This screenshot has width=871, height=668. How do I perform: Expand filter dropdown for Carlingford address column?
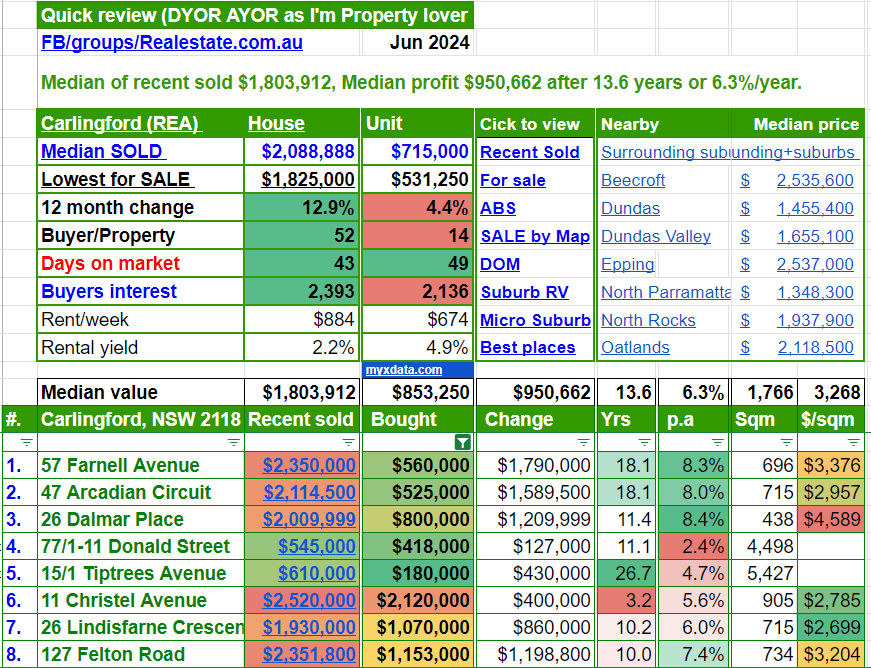coord(233,442)
